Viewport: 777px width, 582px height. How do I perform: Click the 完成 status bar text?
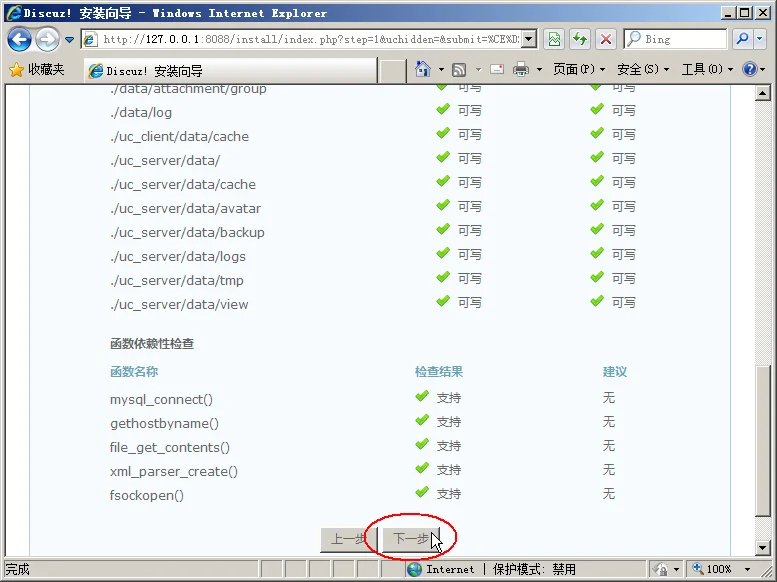(x=17, y=569)
